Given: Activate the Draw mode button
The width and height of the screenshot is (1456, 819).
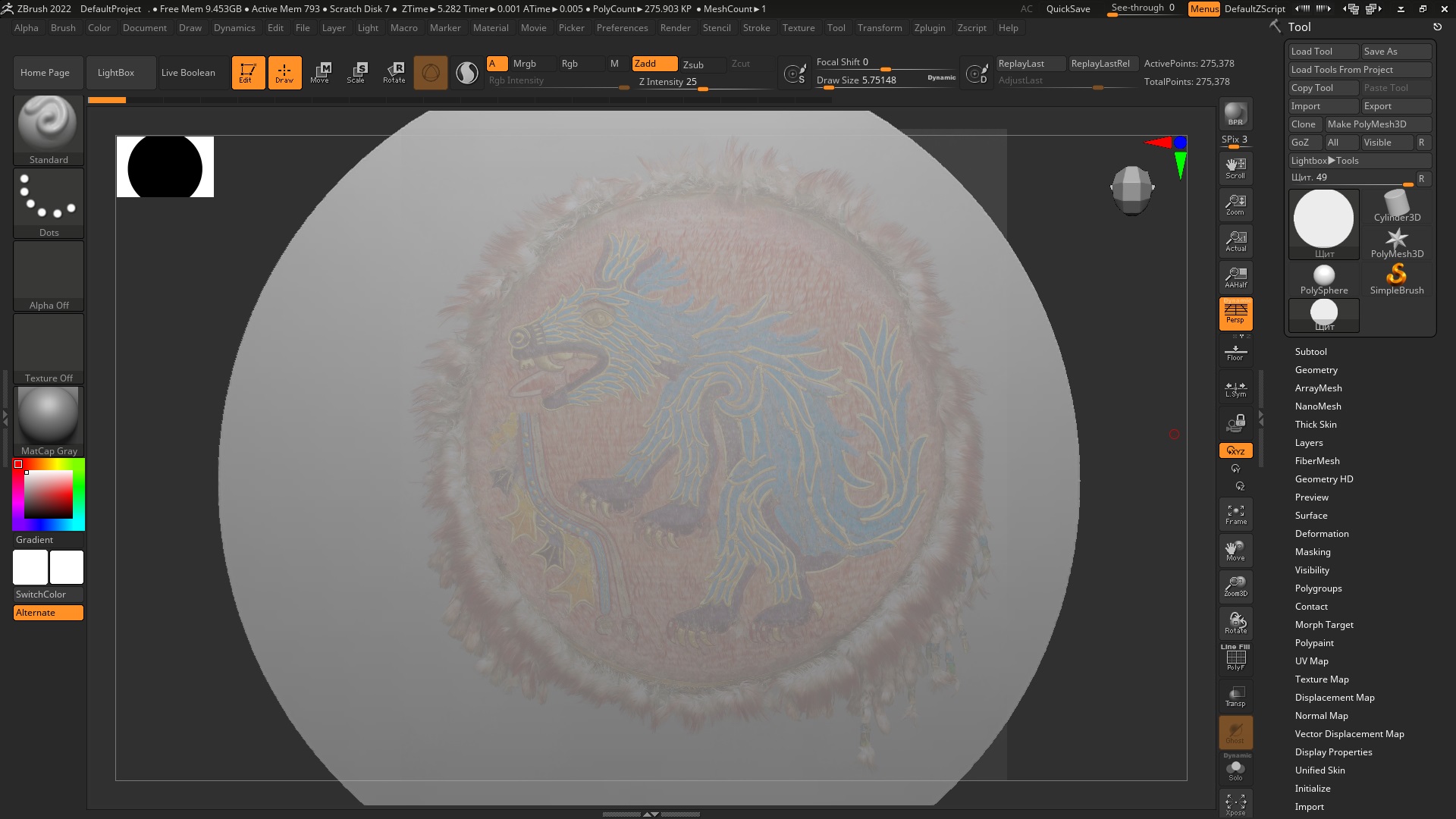Looking at the screenshot, I should pyautogui.click(x=284, y=73).
